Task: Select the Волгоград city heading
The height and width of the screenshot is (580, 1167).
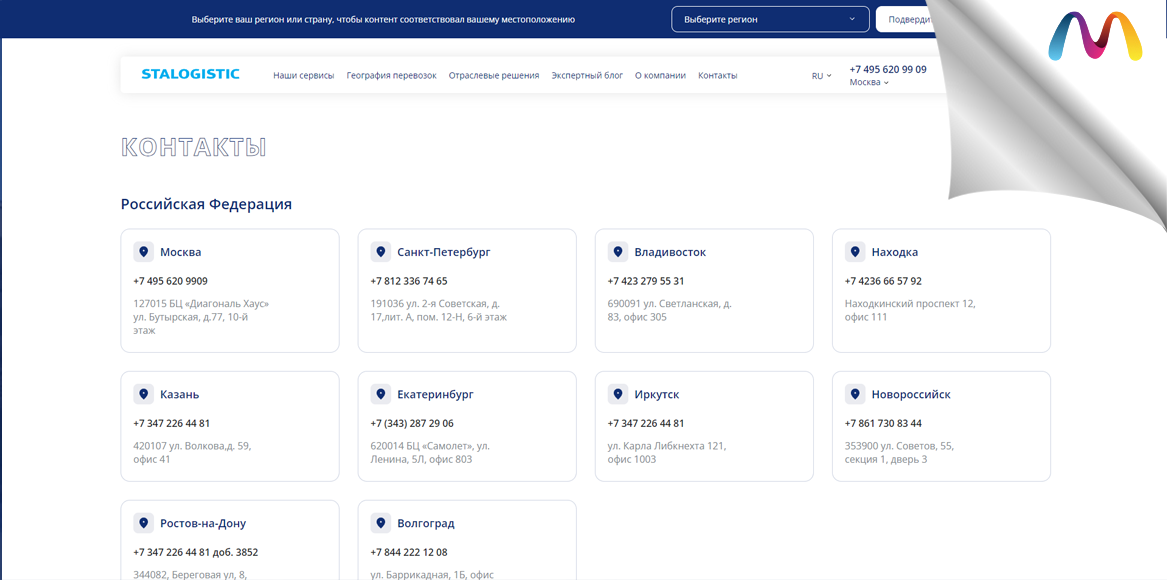Action: (426, 523)
